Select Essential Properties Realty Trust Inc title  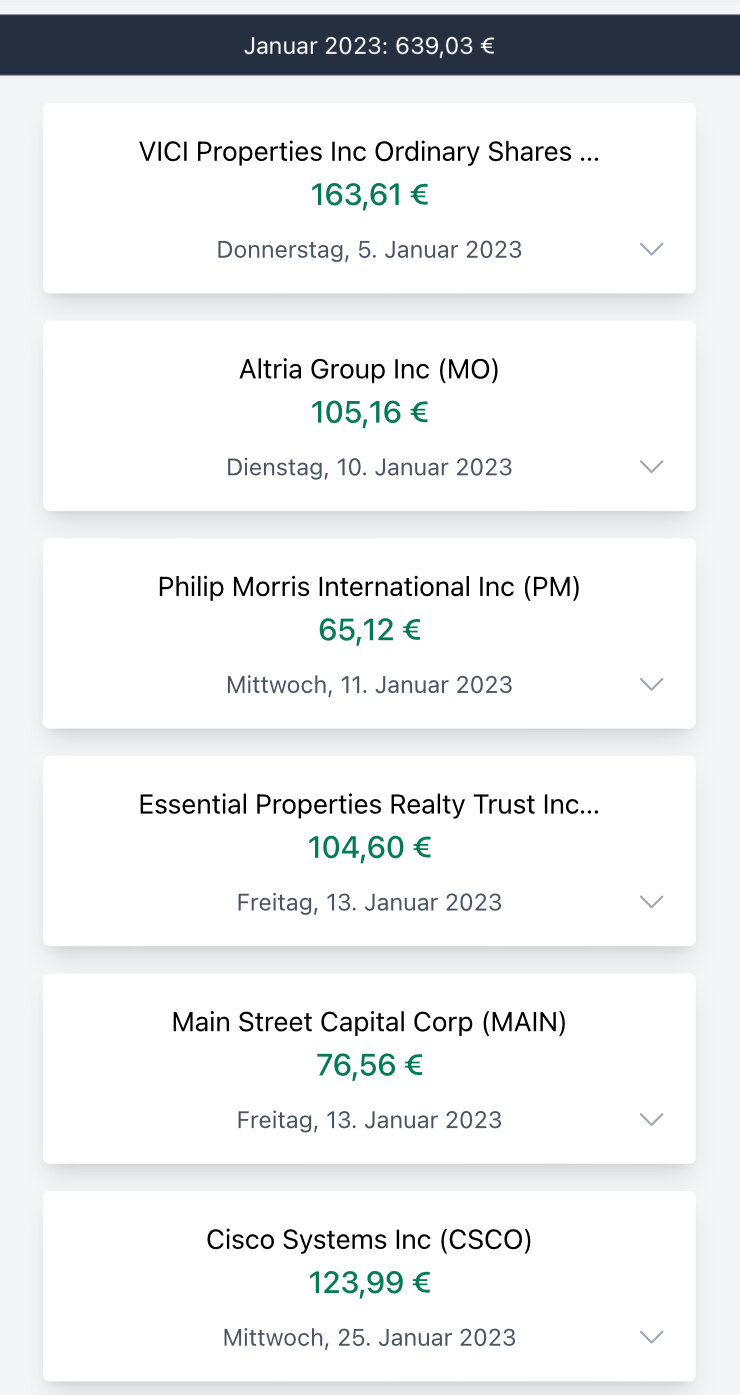[369, 805]
